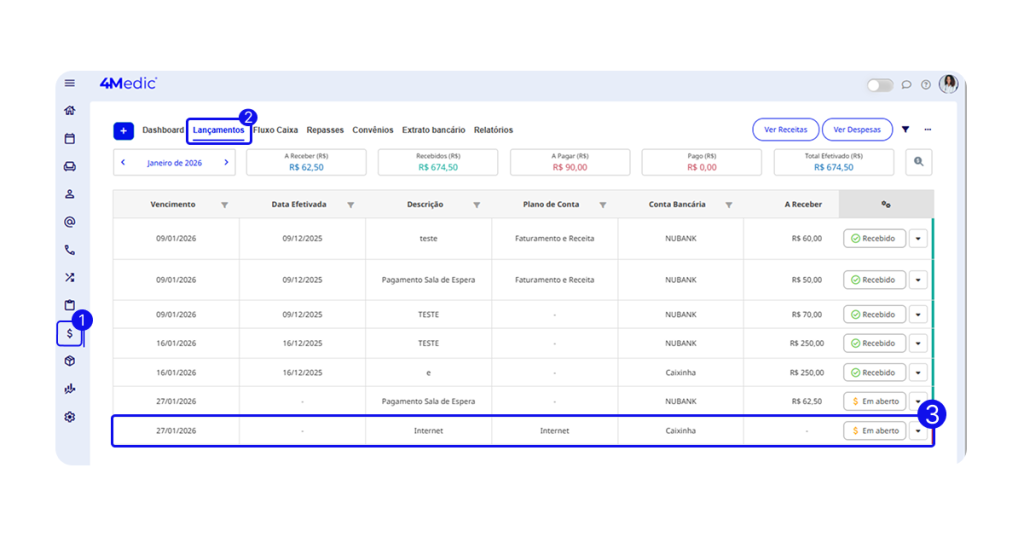Open the phone icon in sidebar

tap(70, 250)
